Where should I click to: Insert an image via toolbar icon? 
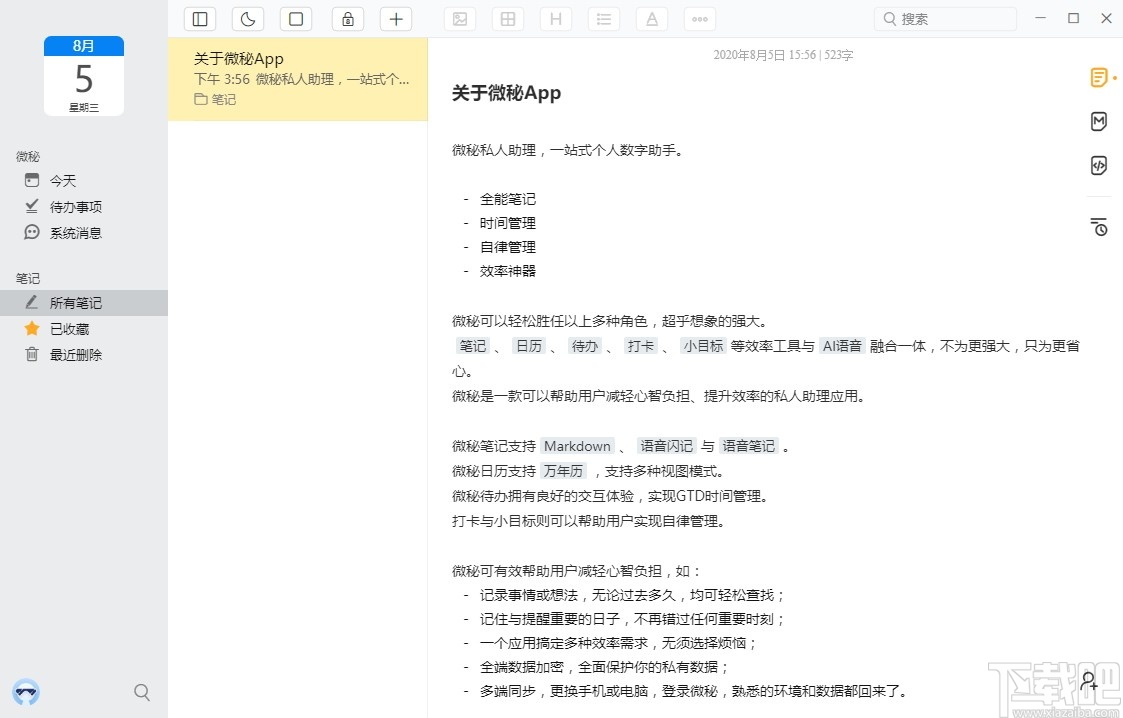click(460, 19)
